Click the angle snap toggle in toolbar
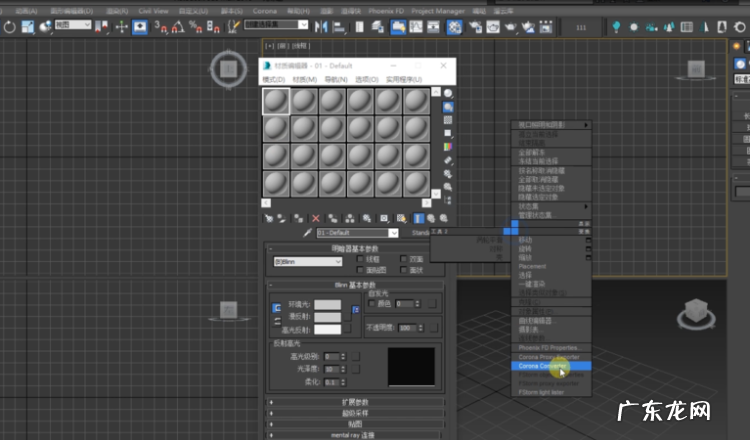This screenshot has width=750, height=440. pyautogui.click(x=177, y=27)
